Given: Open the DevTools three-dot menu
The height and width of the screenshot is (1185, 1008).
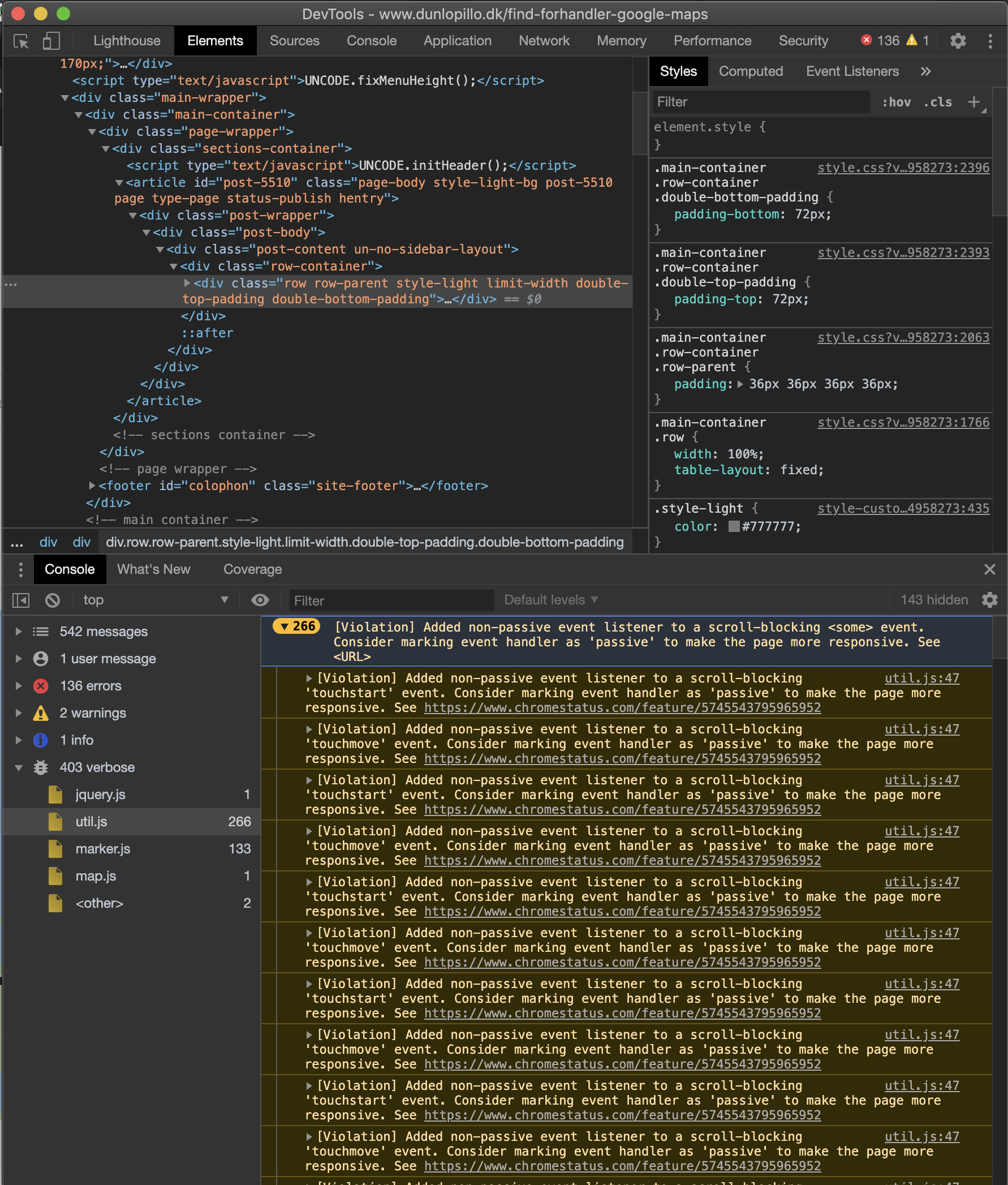Looking at the screenshot, I should click(990, 41).
